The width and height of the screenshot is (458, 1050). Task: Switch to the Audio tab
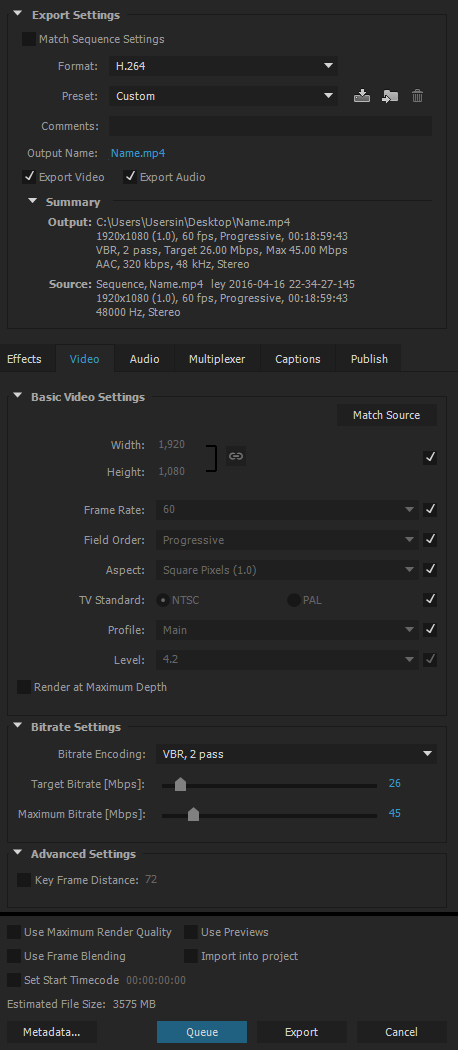(145, 359)
